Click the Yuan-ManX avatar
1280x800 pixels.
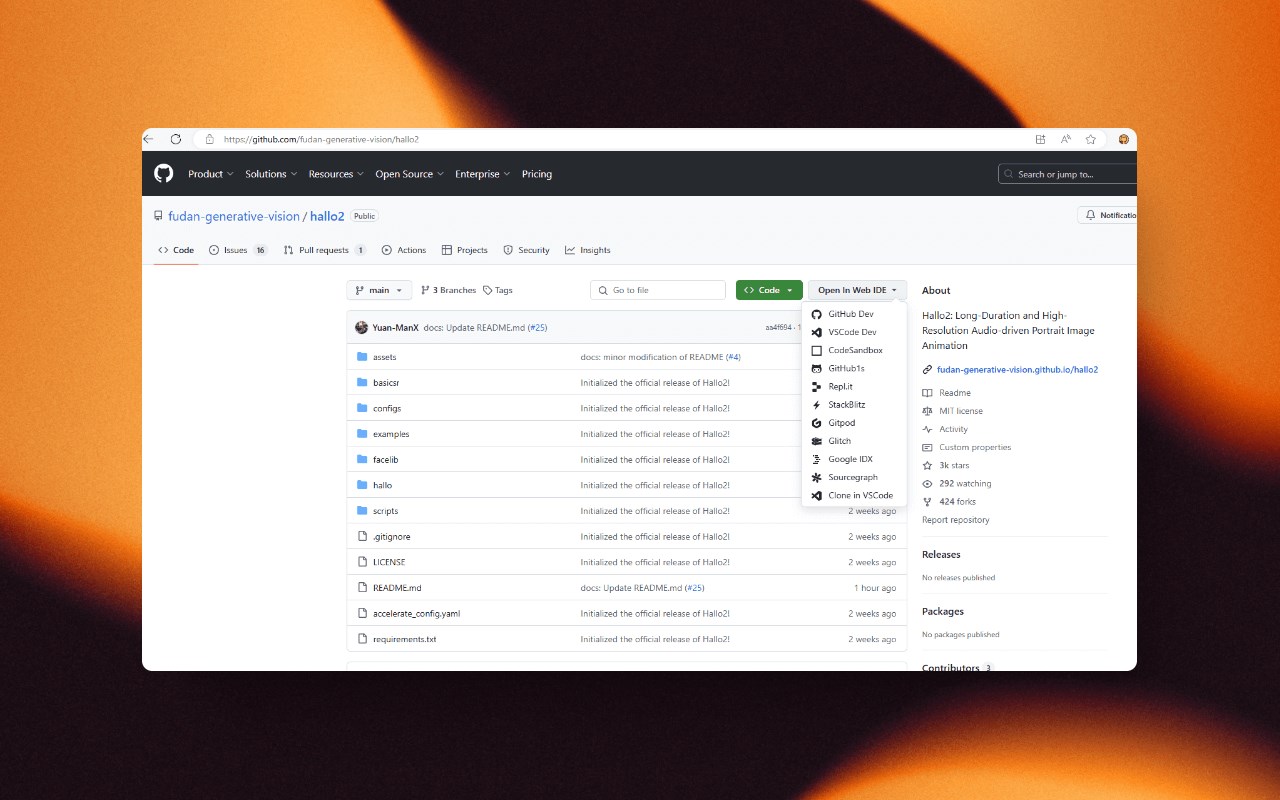click(x=362, y=327)
